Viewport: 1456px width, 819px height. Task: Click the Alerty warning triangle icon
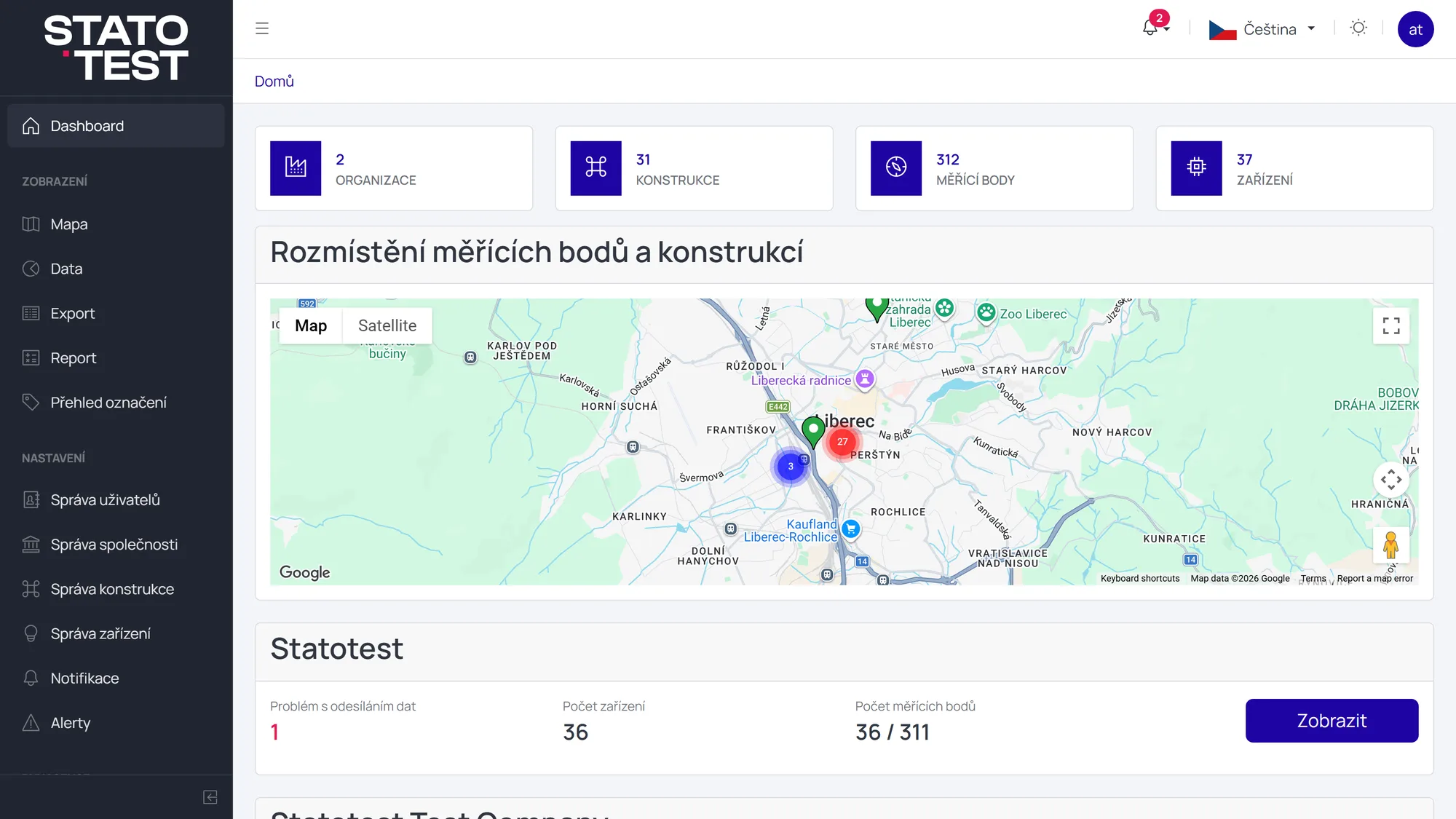tap(31, 723)
